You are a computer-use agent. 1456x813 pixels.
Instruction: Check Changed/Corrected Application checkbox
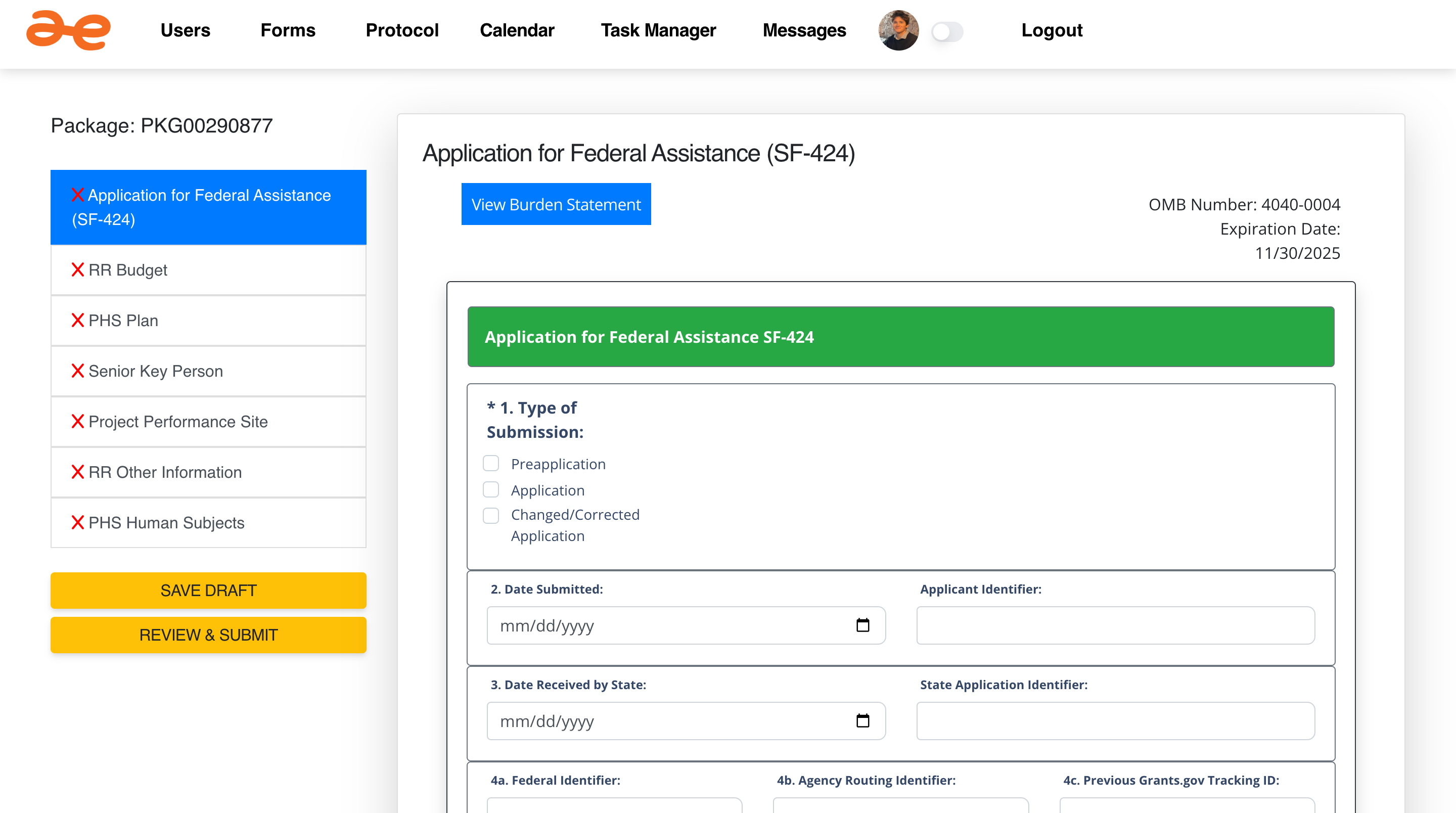[x=490, y=516]
